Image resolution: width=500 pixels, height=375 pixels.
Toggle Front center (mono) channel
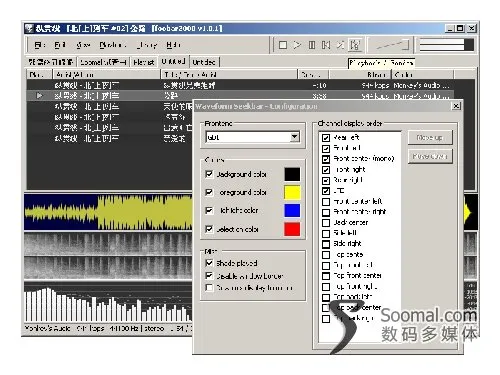pyautogui.click(x=326, y=159)
